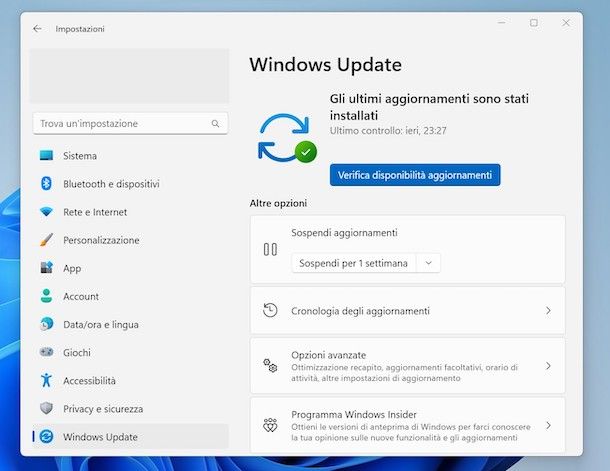Click the Accessibilità figure icon
Viewport: 610px width, 471px height.
tap(46, 380)
